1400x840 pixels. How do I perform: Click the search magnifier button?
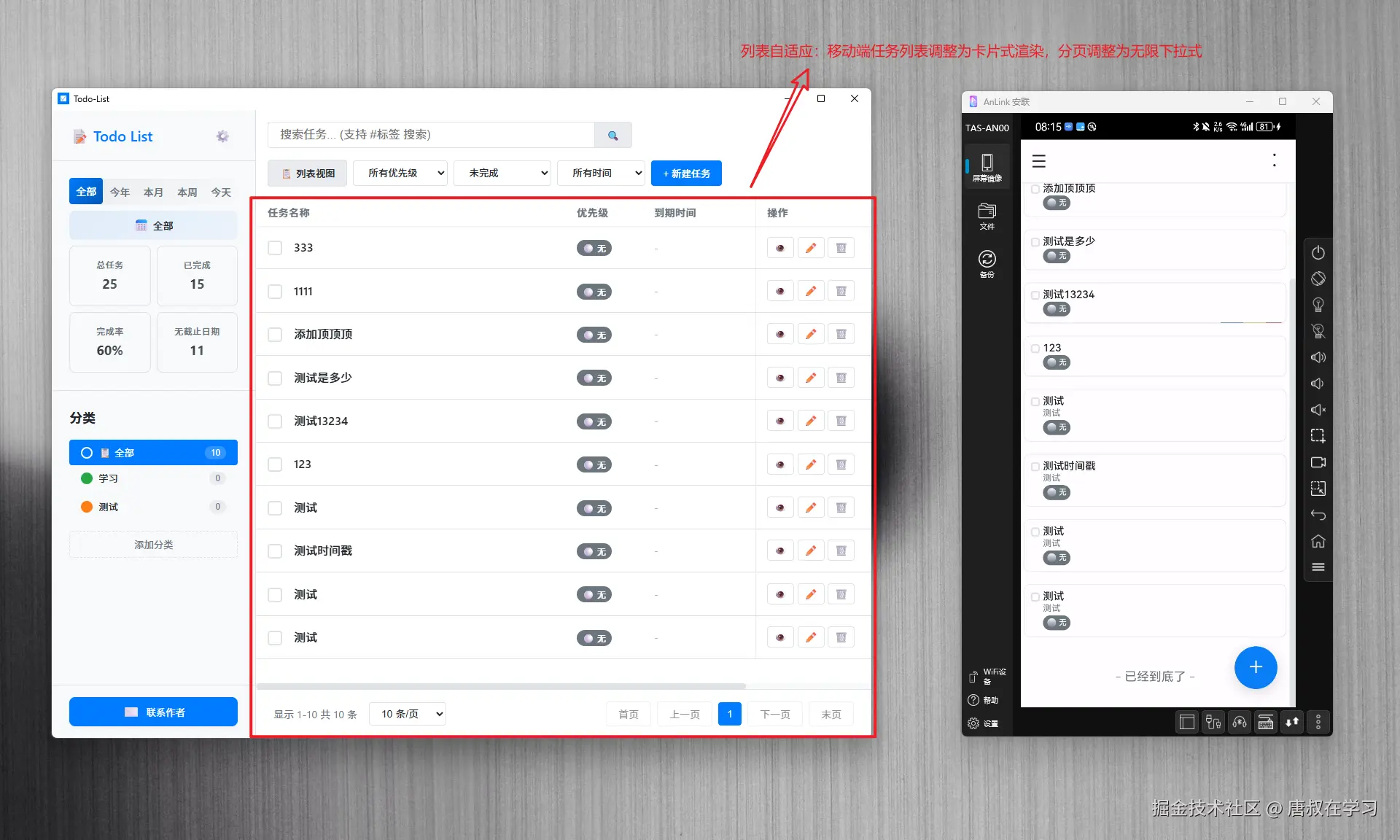tap(612, 135)
